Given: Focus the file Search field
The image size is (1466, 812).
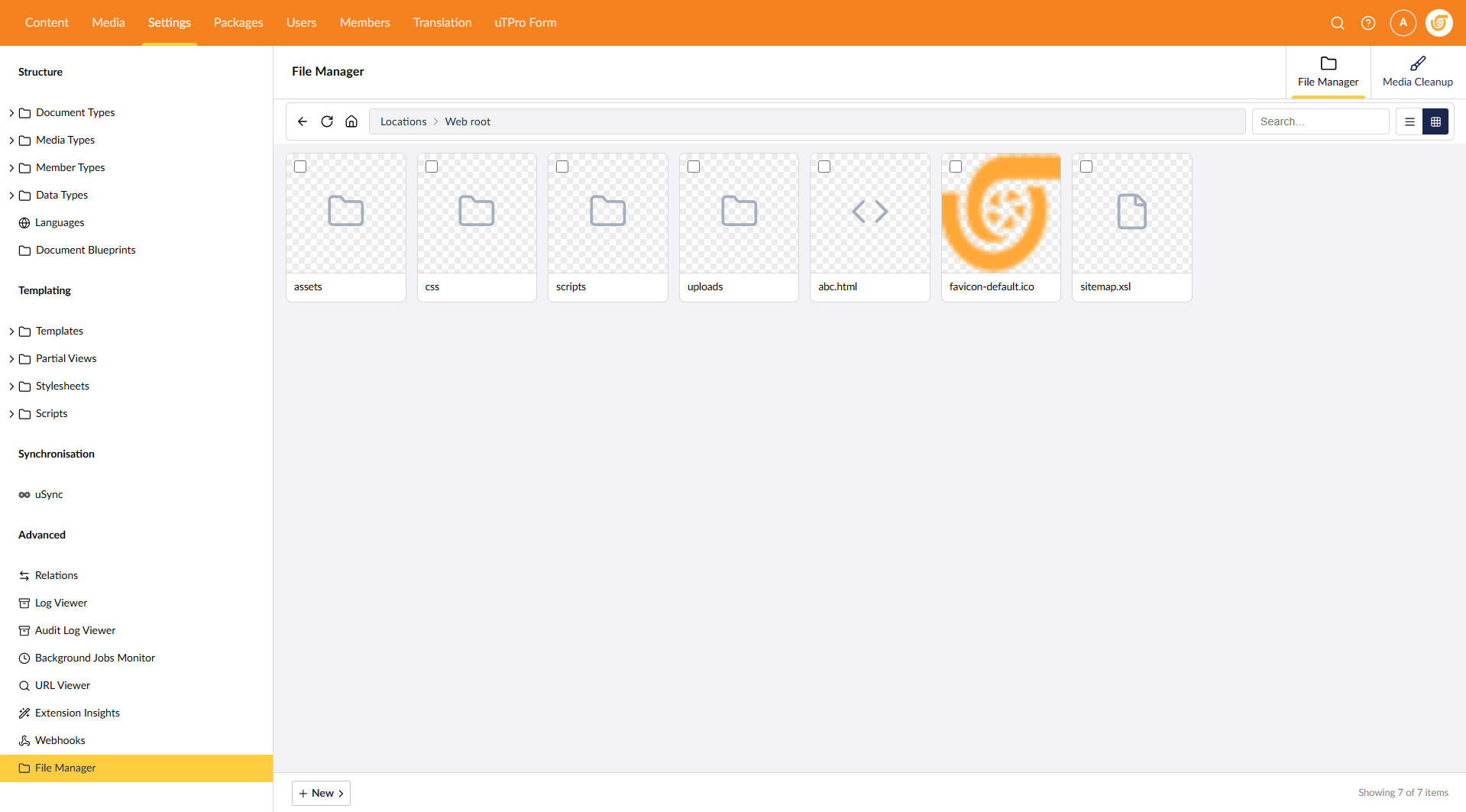Looking at the screenshot, I should 1320,121.
